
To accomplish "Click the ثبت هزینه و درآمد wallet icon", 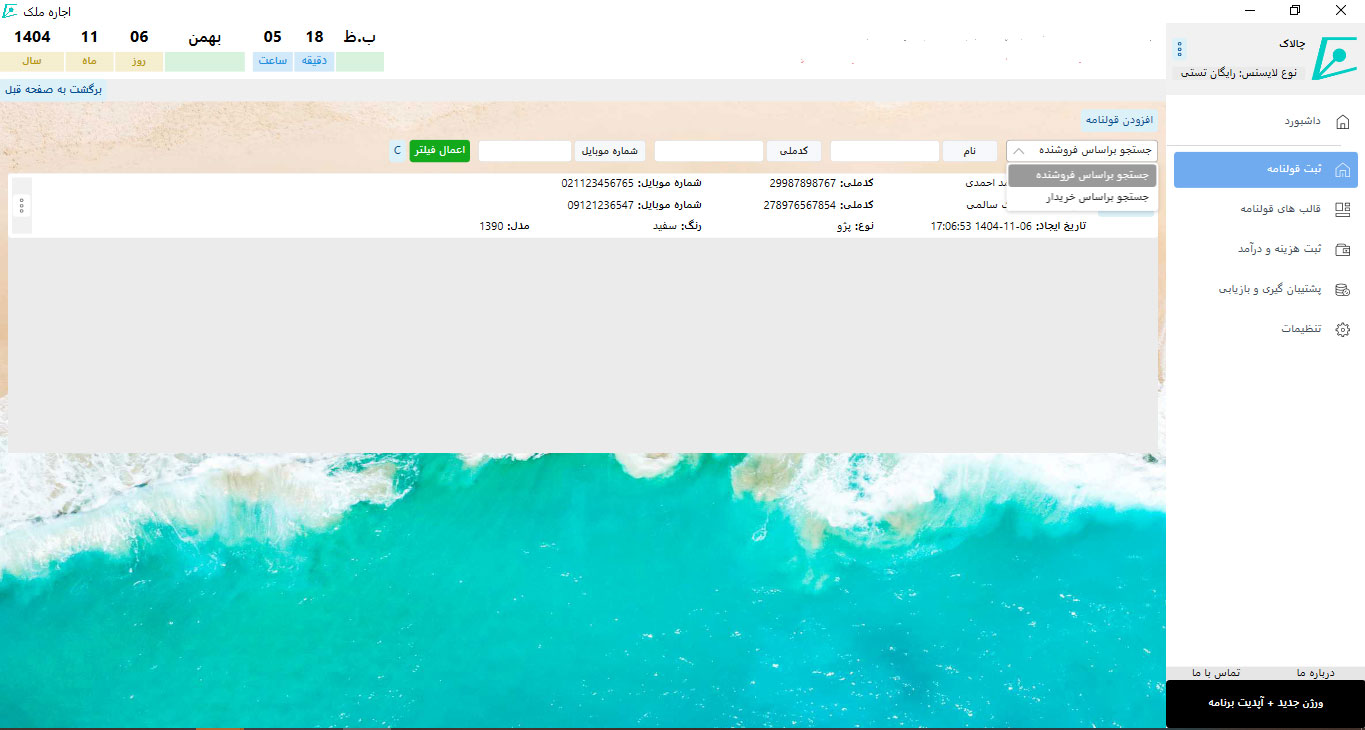I will (x=1342, y=249).
